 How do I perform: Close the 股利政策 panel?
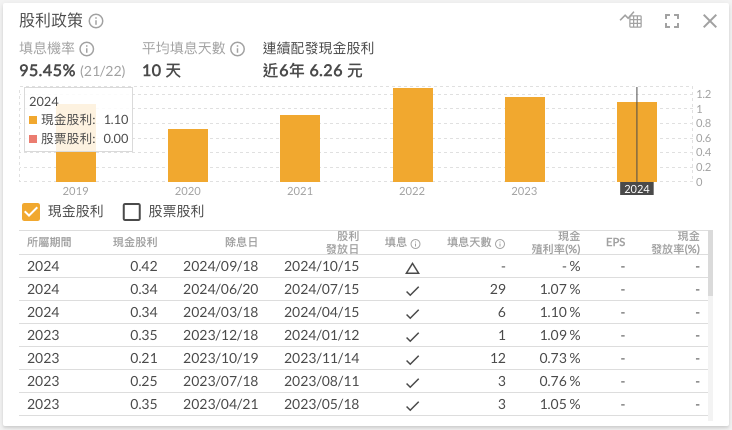click(710, 21)
